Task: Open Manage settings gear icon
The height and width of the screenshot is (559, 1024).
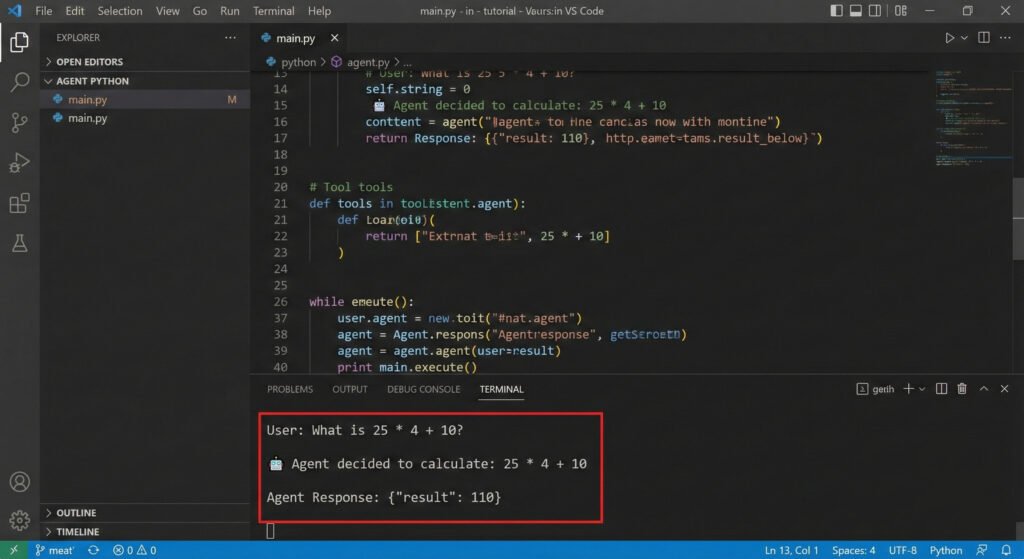Action: coord(19,520)
